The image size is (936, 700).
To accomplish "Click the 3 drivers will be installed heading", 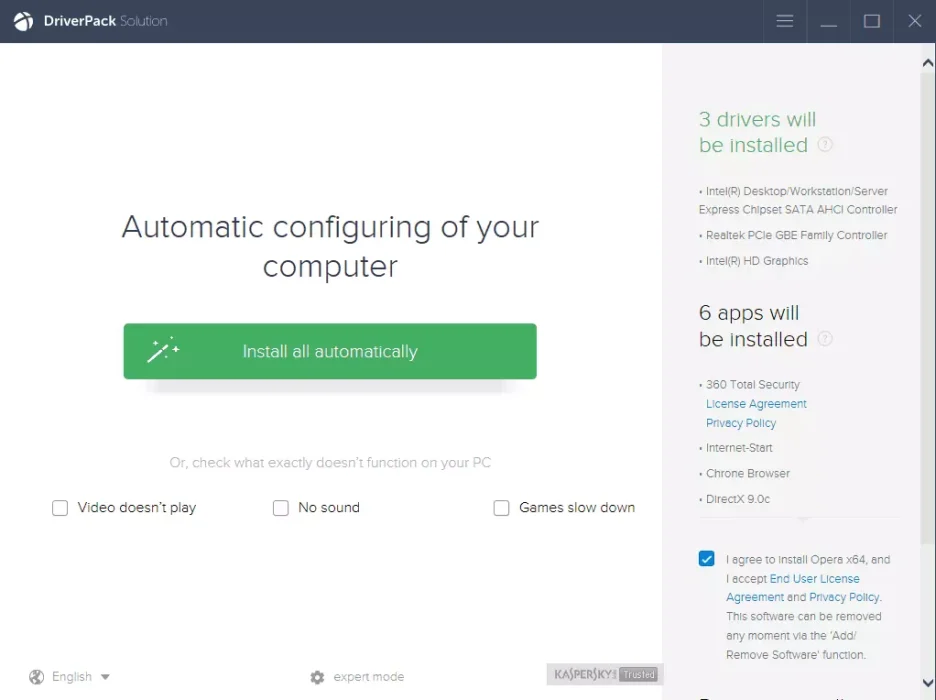I will click(757, 132).
